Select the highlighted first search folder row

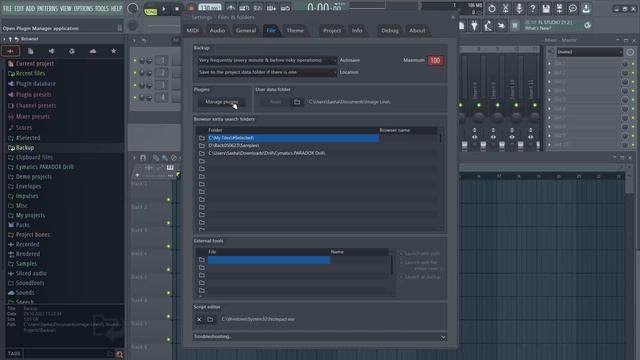pyautogui.click(x=293, y=138)
